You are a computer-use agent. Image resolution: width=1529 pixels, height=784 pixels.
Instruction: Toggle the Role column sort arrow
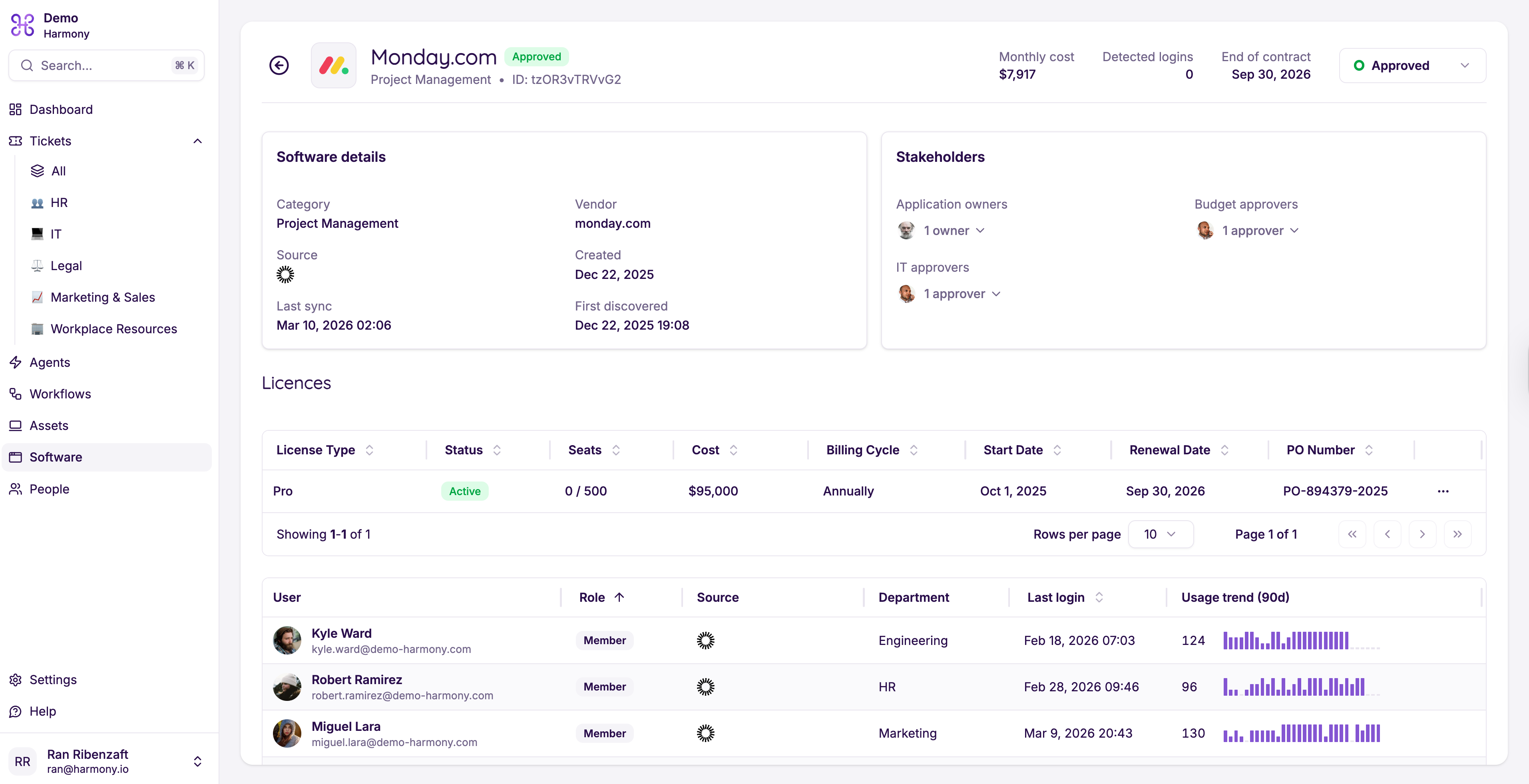[x=619, y=597]
